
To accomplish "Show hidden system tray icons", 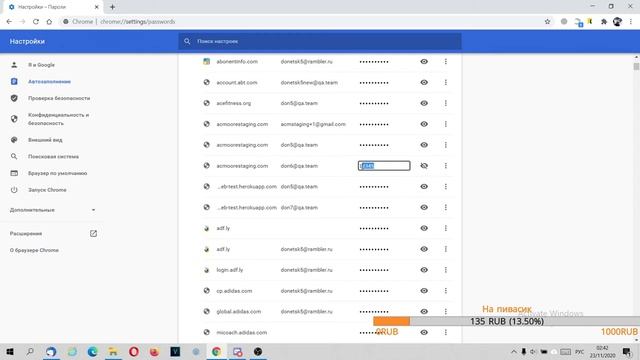I will pyautogui.click(x=513, y=351).
